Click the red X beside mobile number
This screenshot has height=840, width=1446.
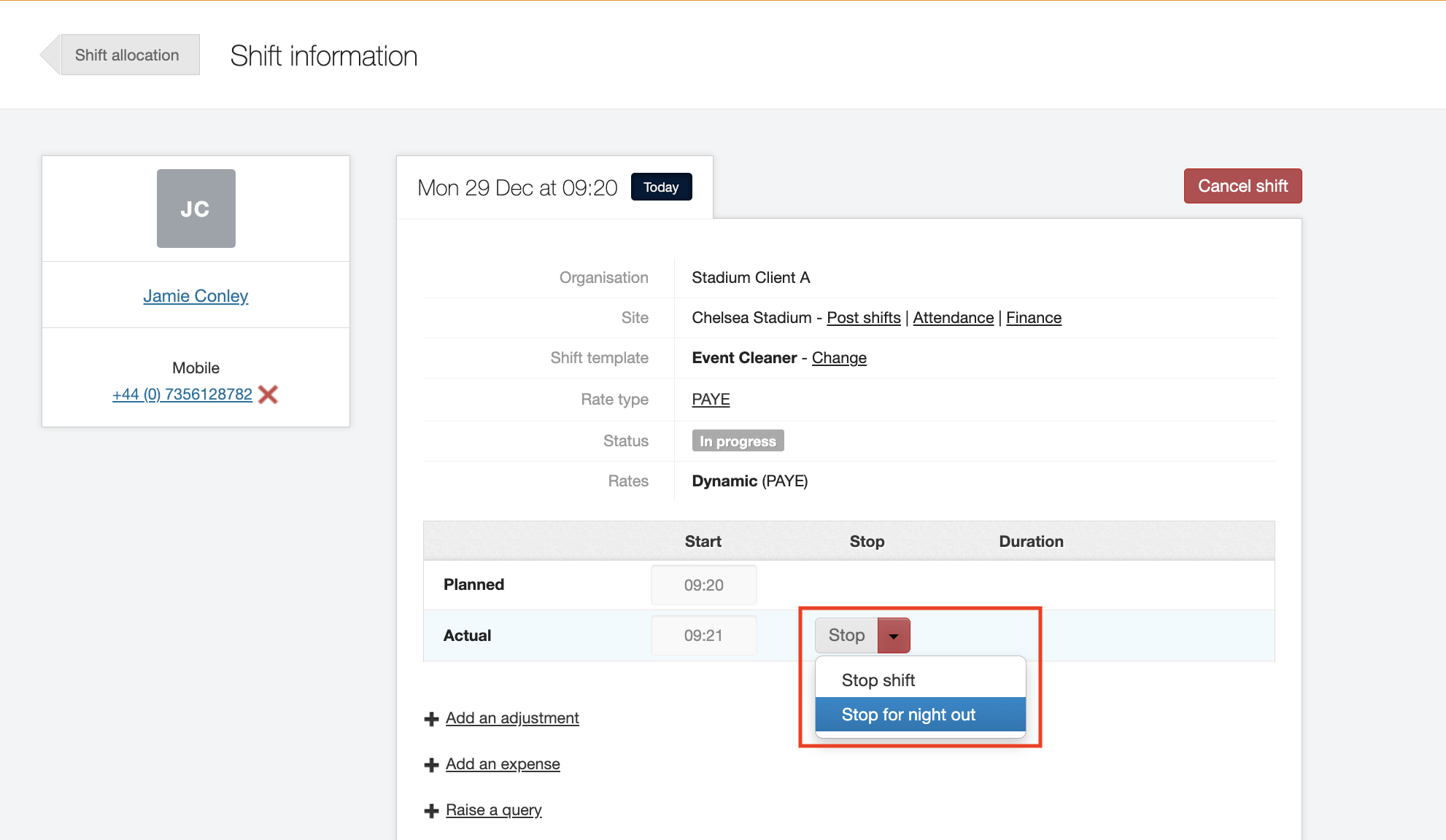click(x=268, y=394)
